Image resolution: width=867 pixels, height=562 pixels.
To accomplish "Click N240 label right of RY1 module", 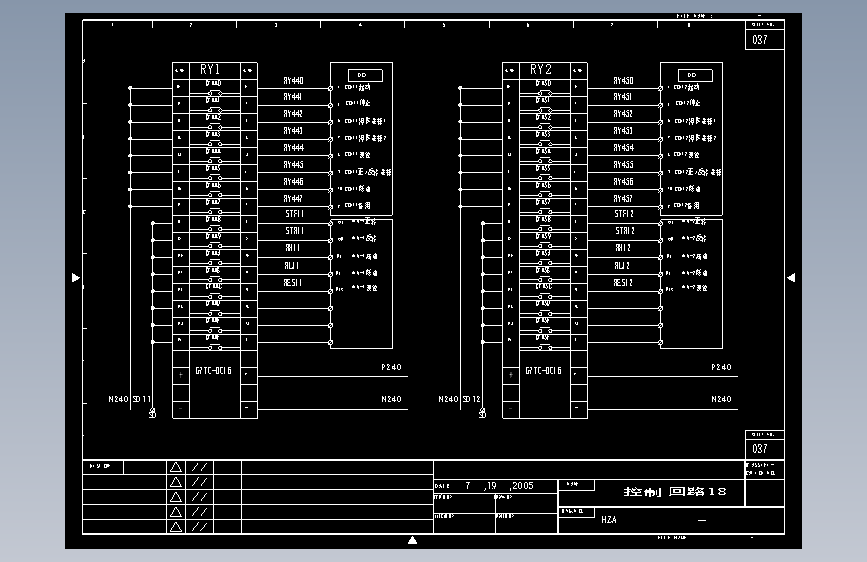I will pos(391,399).
